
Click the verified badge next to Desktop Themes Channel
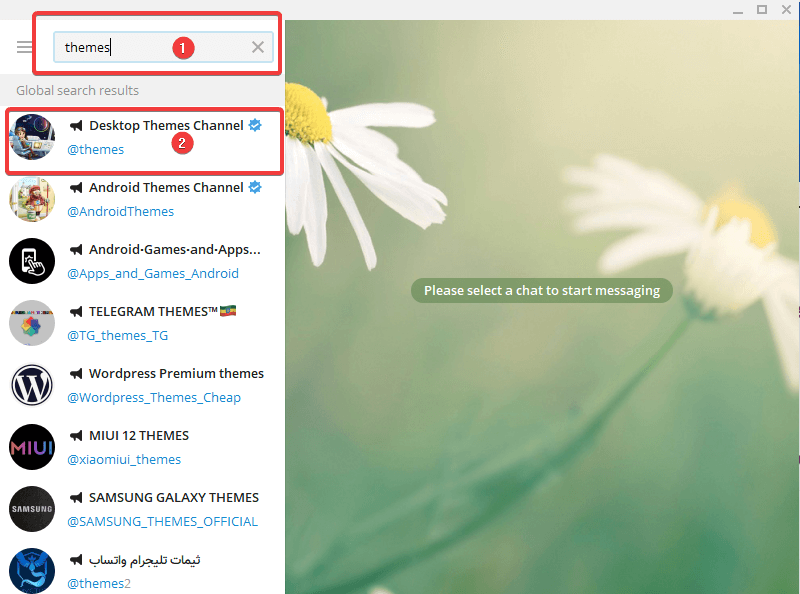click(253, 125)
